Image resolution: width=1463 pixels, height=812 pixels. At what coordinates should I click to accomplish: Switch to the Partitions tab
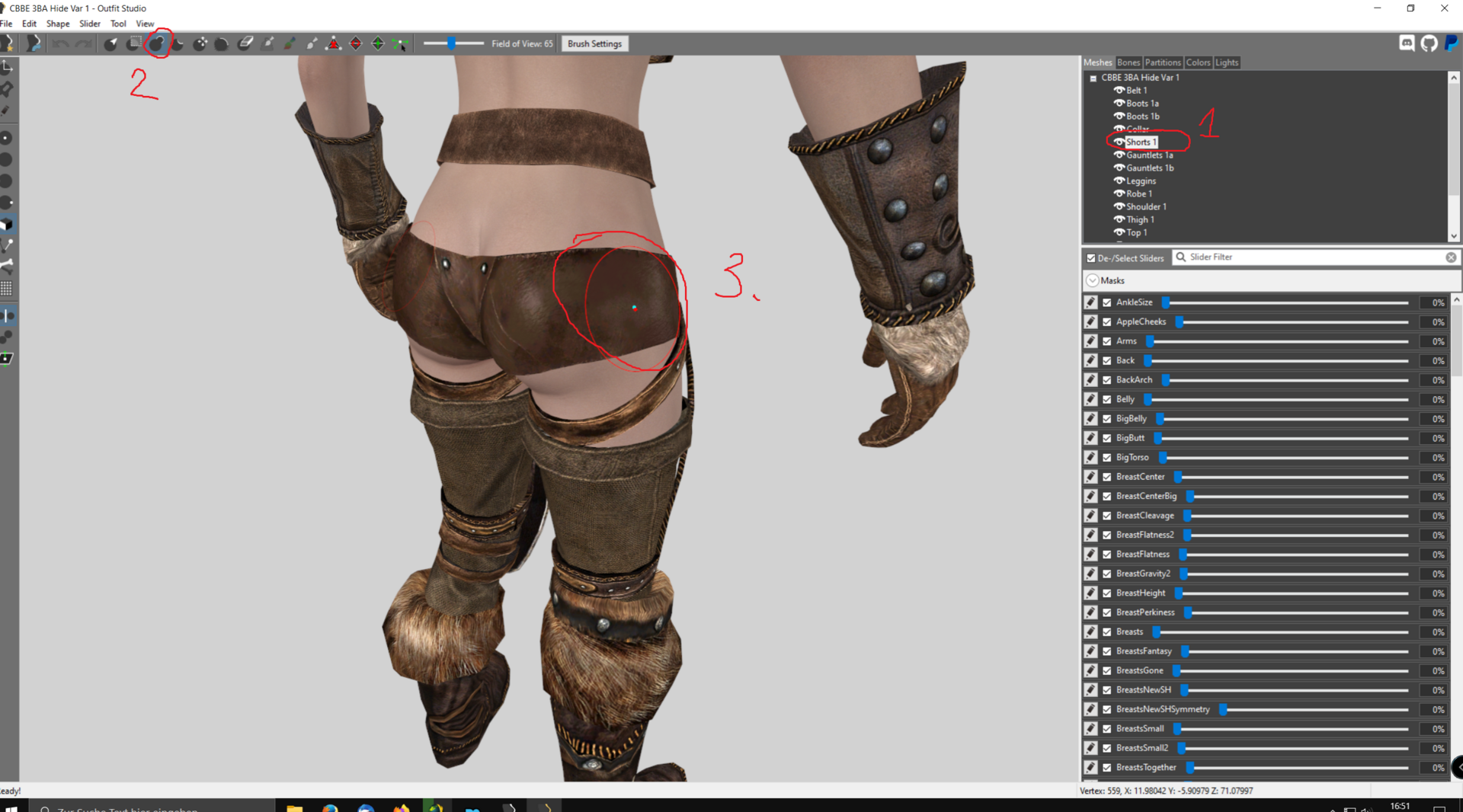point(1163,62)
